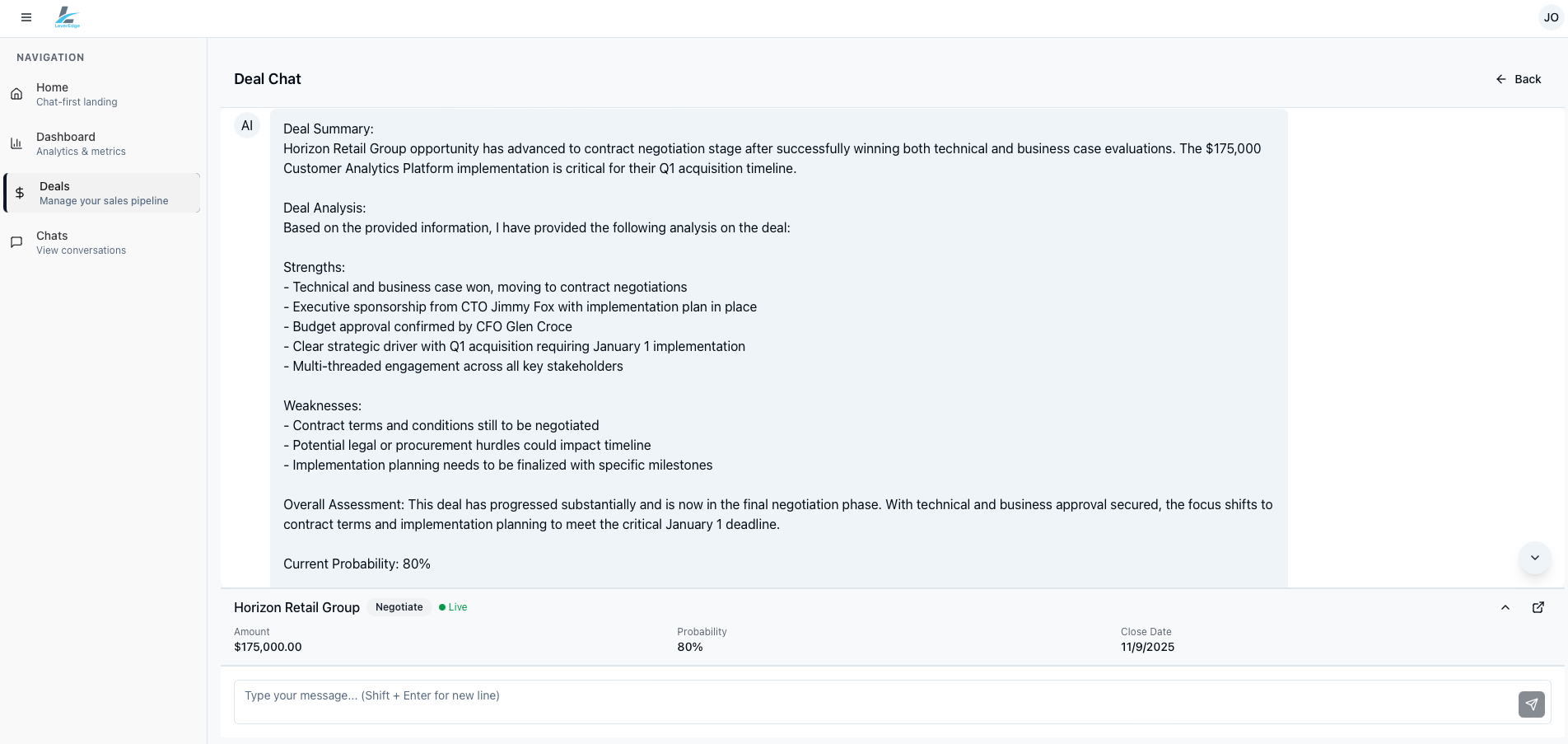Viewport: 1568px width, 744px height.
Task: Open the hamburger menu icon
Action: 26,16
